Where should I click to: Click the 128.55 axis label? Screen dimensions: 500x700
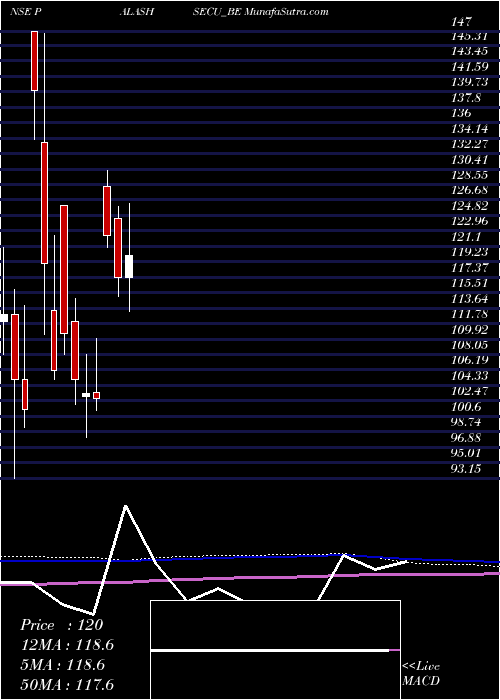coord(470,175)
